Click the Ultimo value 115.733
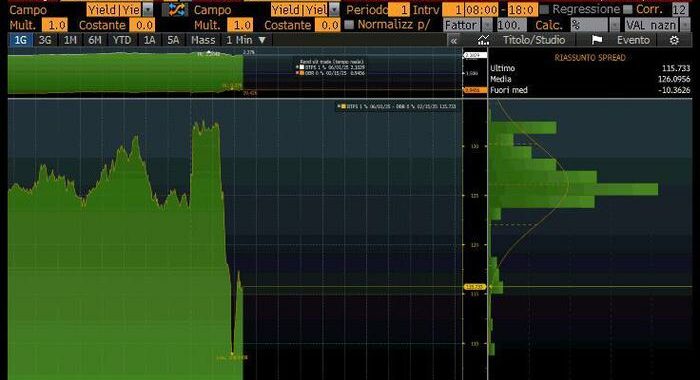Viewport: 700px width, 380px height. click(x=676, y=68)
